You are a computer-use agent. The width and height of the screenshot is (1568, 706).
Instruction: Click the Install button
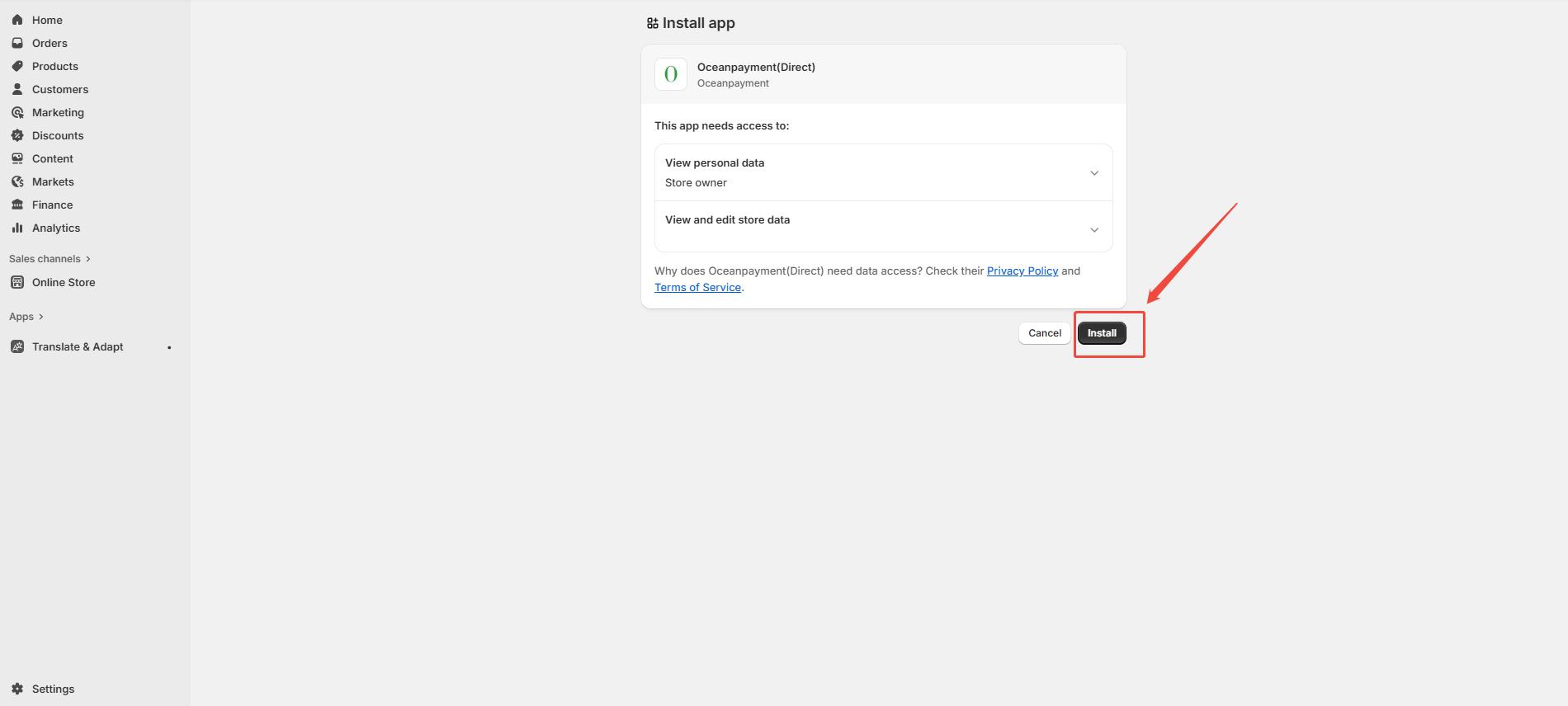pos(1102,333)
